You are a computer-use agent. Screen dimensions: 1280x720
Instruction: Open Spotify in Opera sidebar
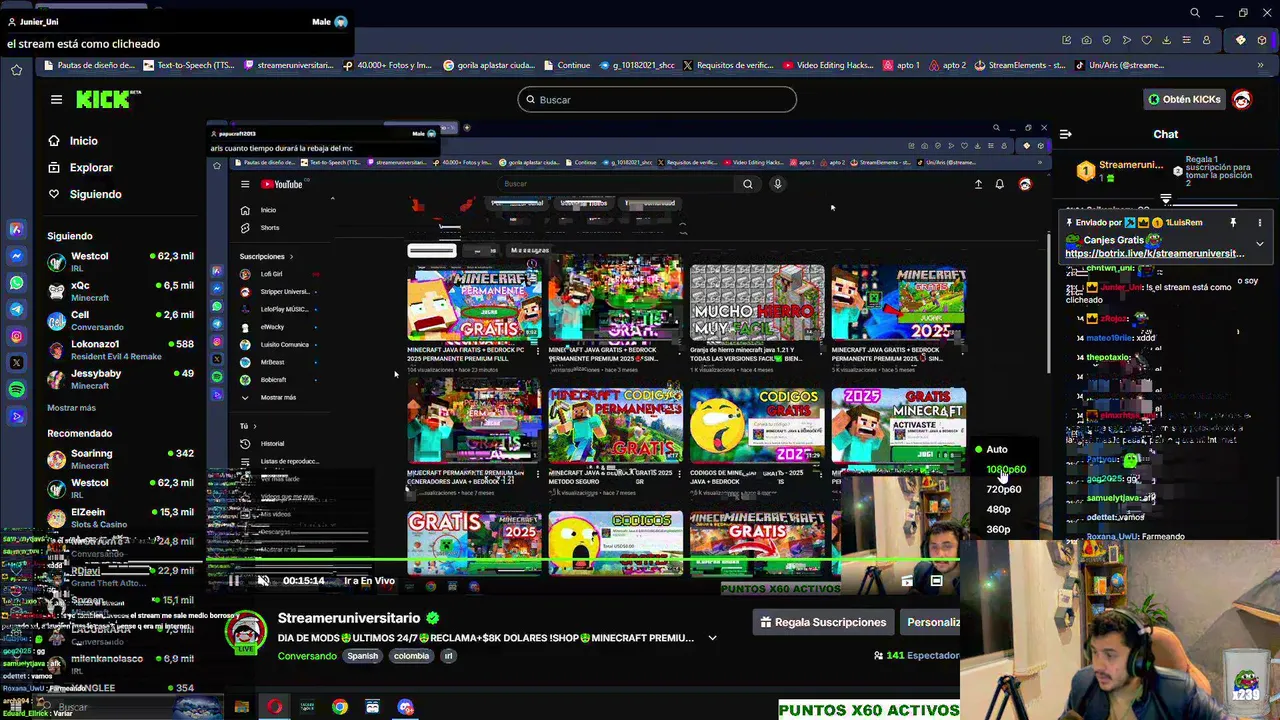(x=16, y=389)
